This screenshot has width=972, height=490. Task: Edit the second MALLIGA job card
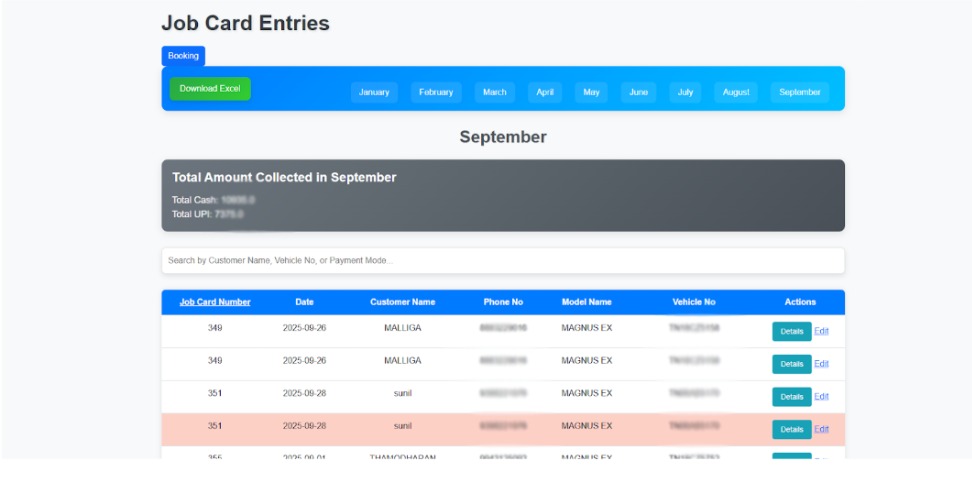[x=821, y=364]
